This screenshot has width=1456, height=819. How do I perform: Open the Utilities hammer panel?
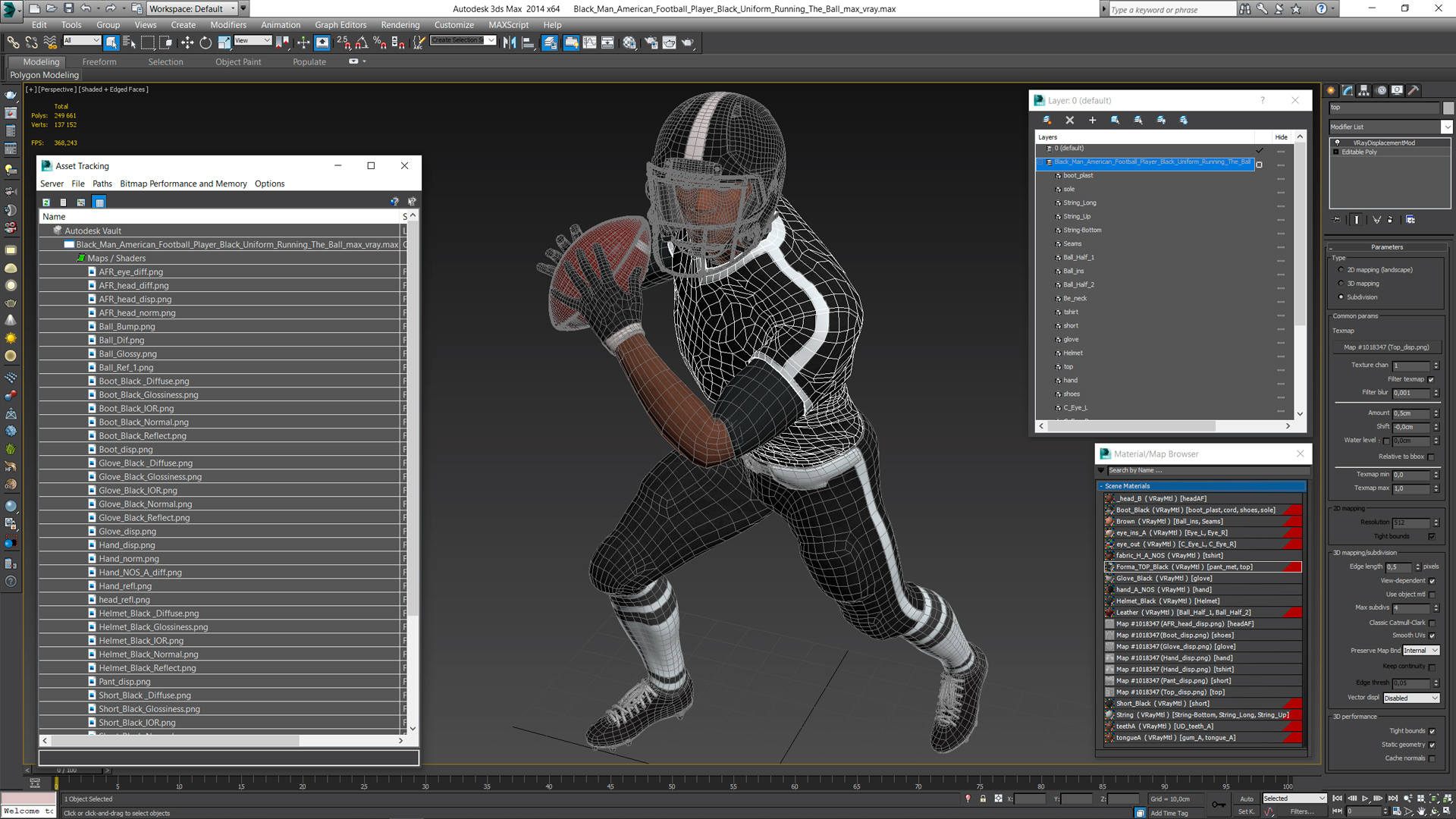pos(1414,90)
